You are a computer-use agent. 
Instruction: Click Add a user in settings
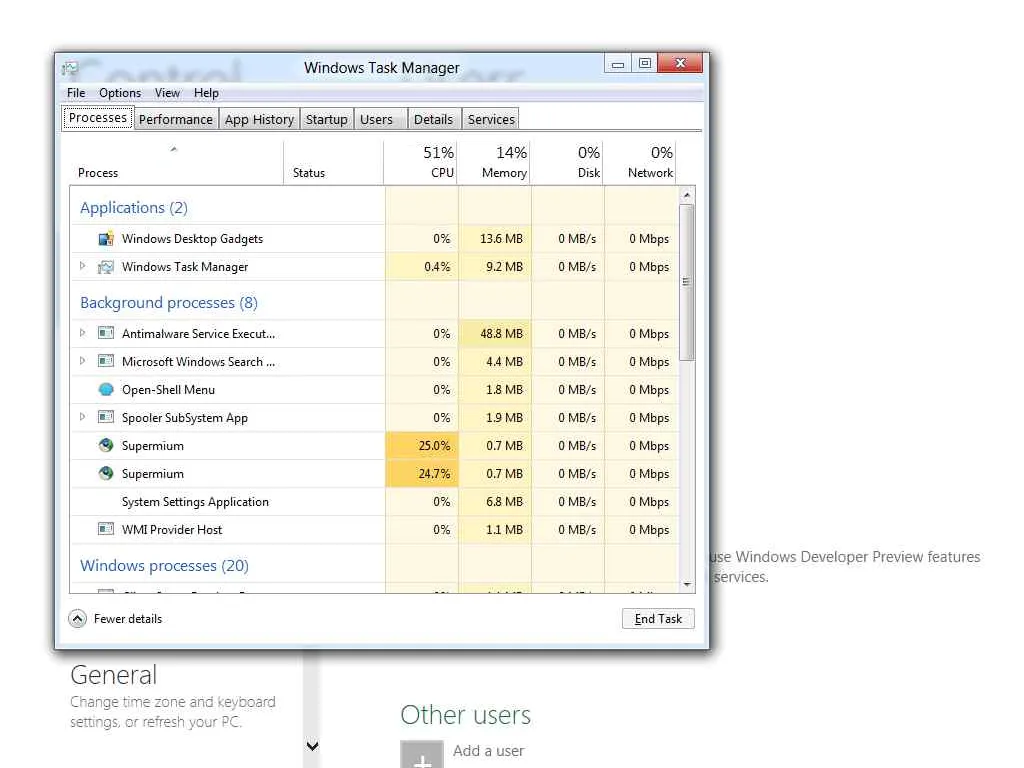(488, 751)
